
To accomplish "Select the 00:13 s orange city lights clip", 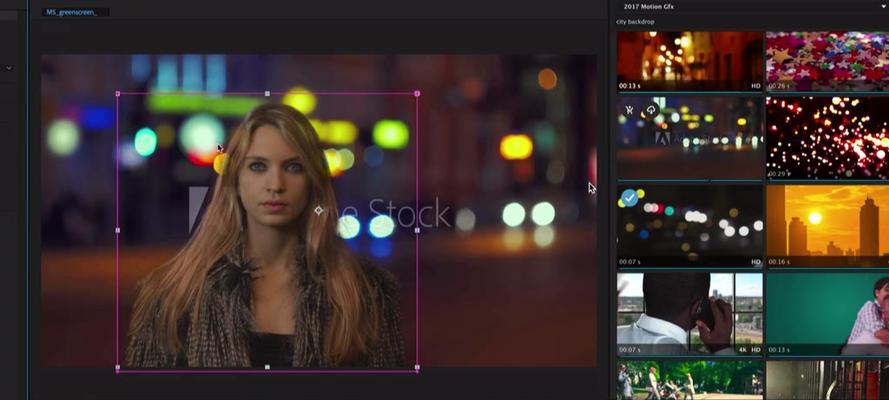I will click(x=689, y=61).
